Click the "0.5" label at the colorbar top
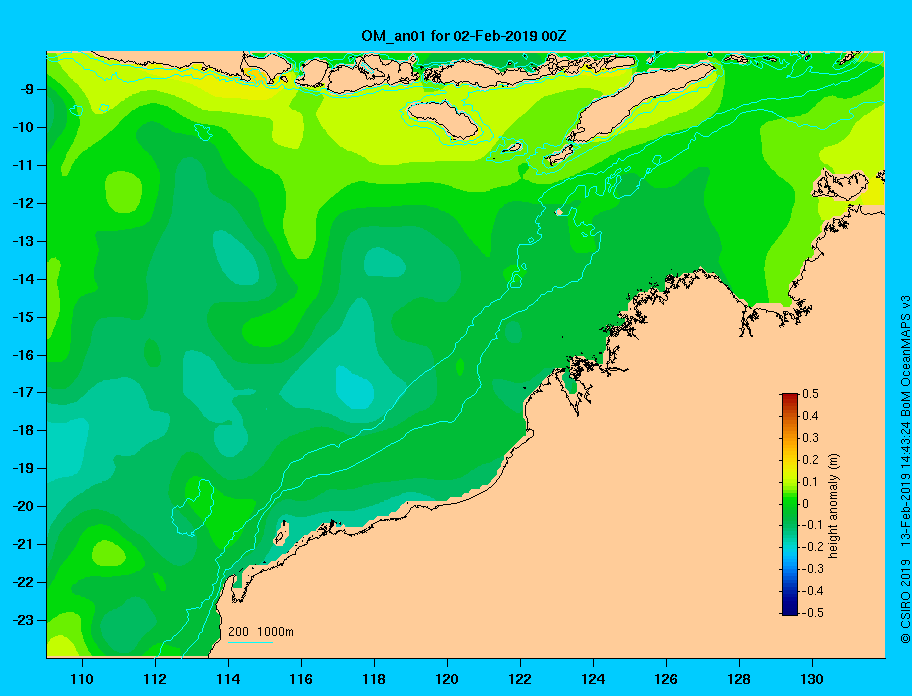 pyautogui.click(x=810, y=394)
